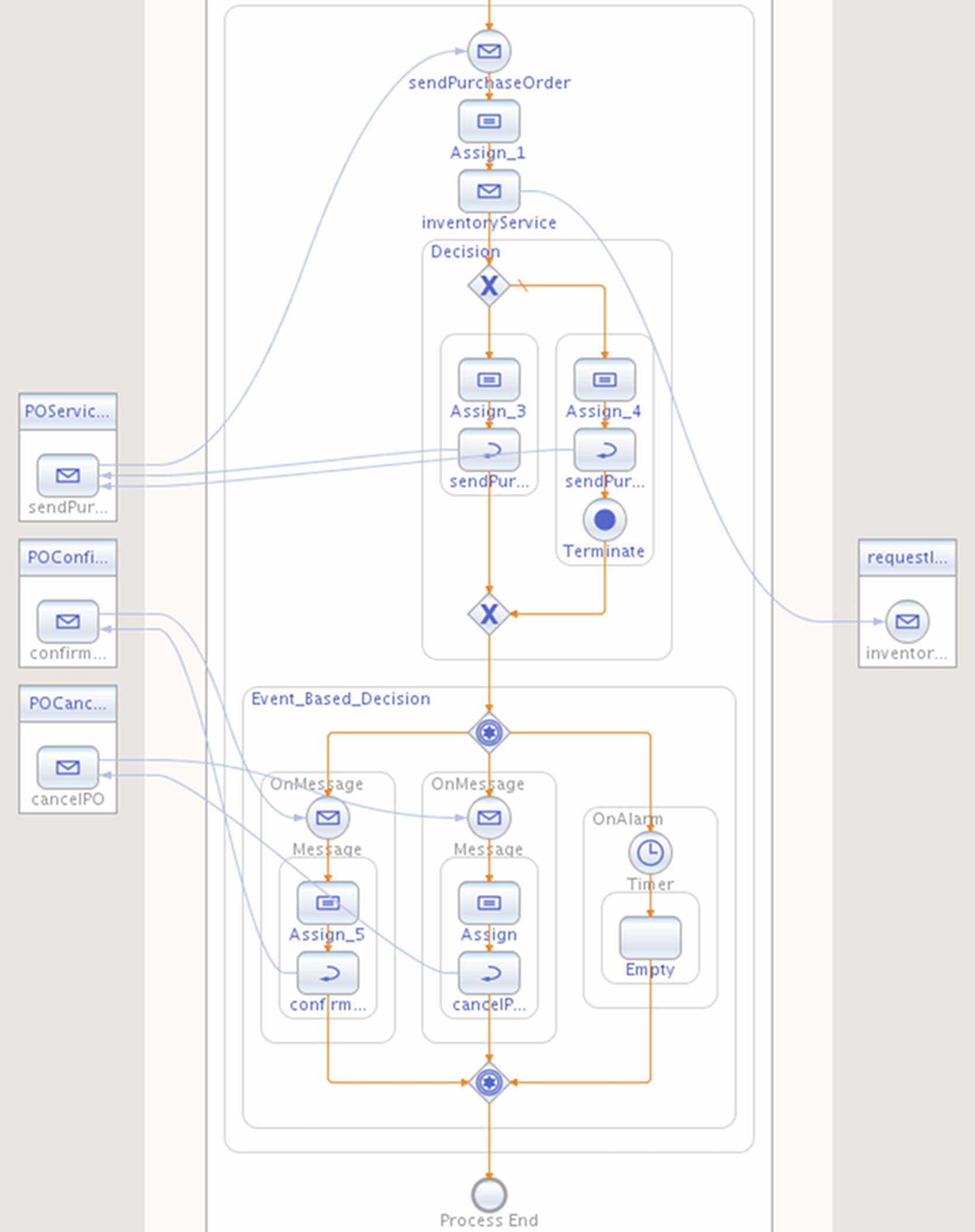Select the inventoryService invoke icon

click(x=489, y=191)
